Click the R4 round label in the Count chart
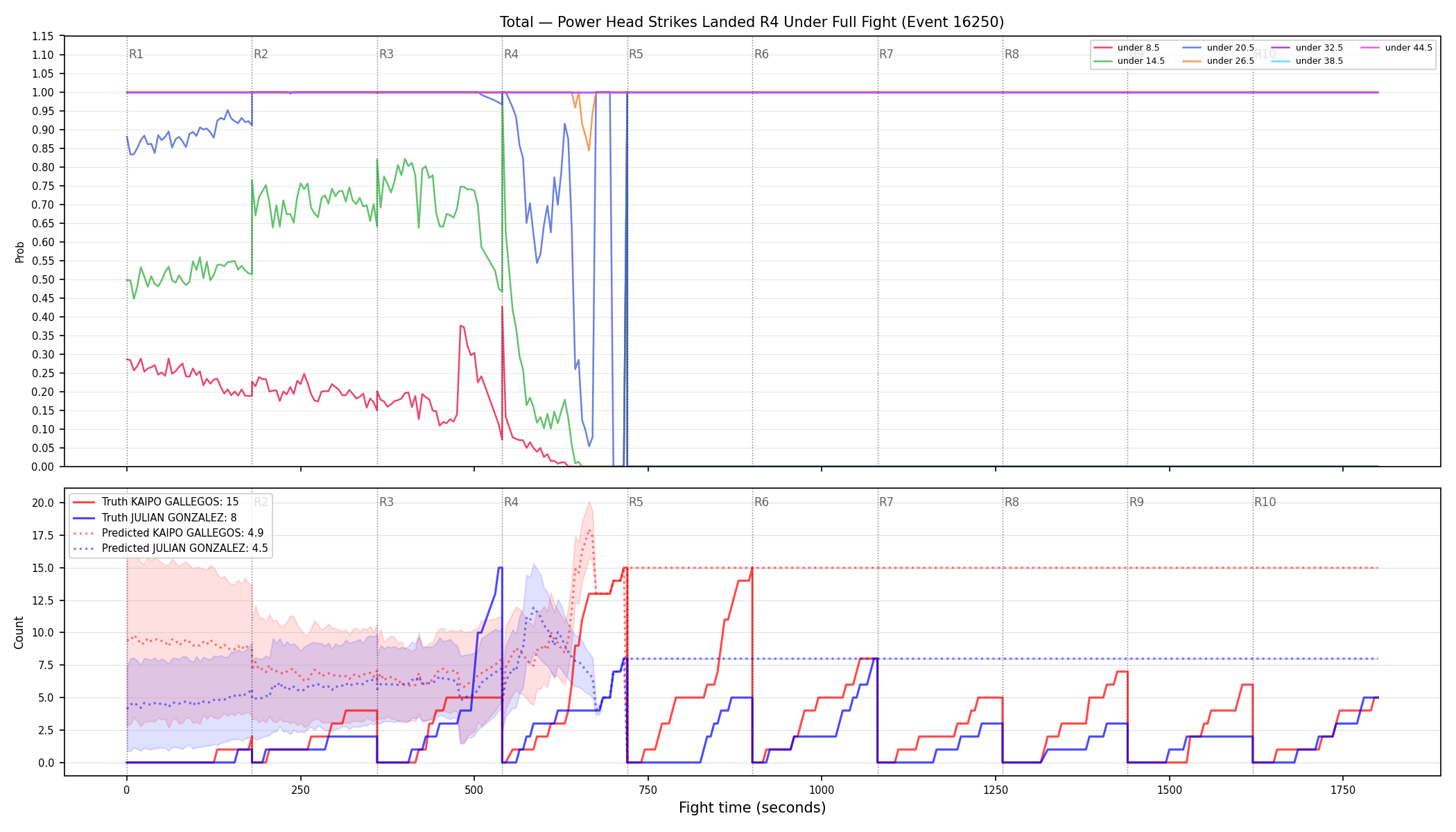The width and height of the screenshot is (1456, 832). click(x=511, y=502)
